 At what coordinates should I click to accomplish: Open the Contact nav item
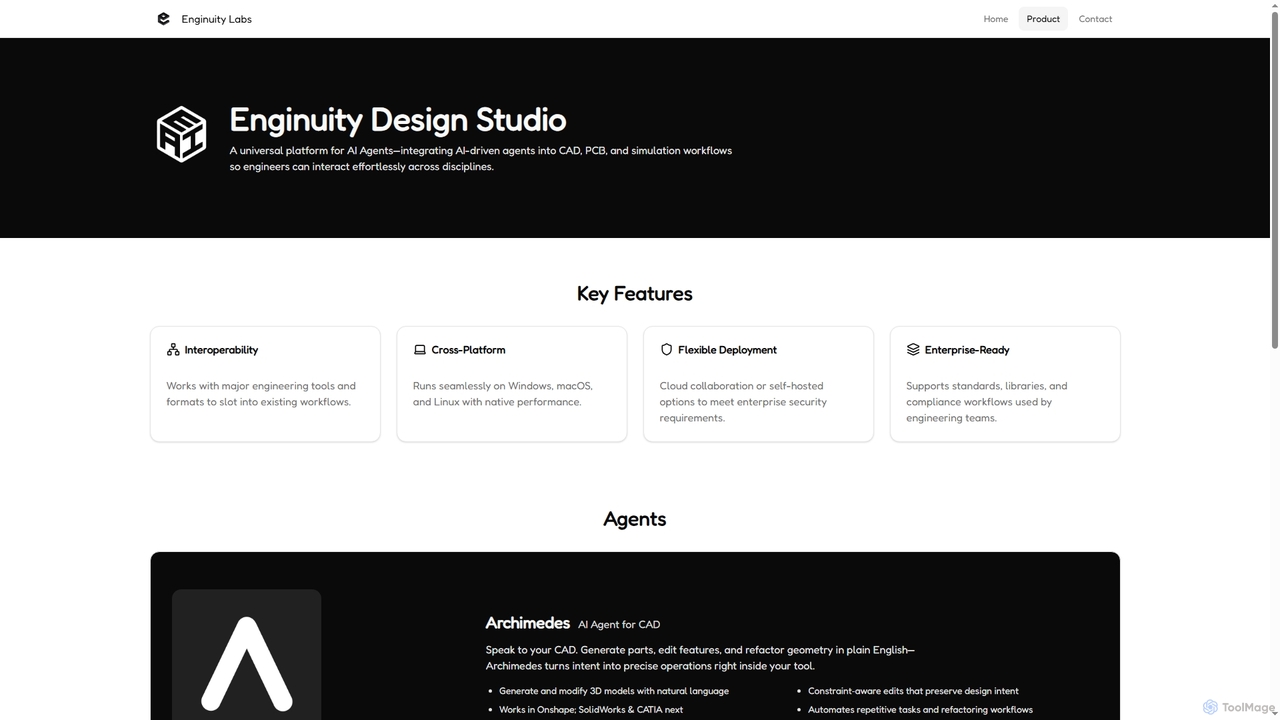1095,19
